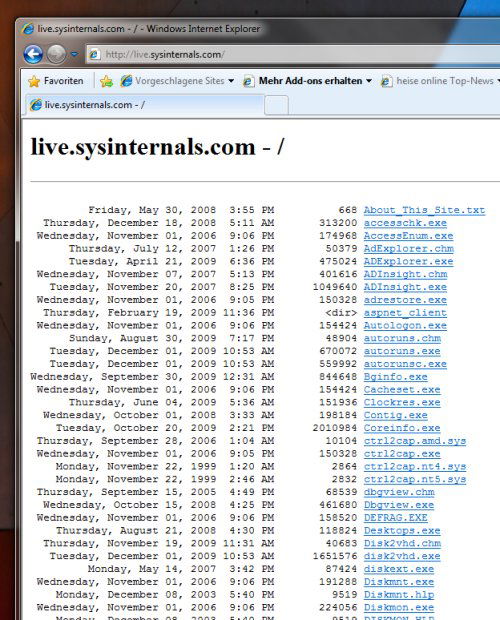The width and height of the screenshot is (500, 620).
Task: Open a new blank tab
Action: click(276, 105)
